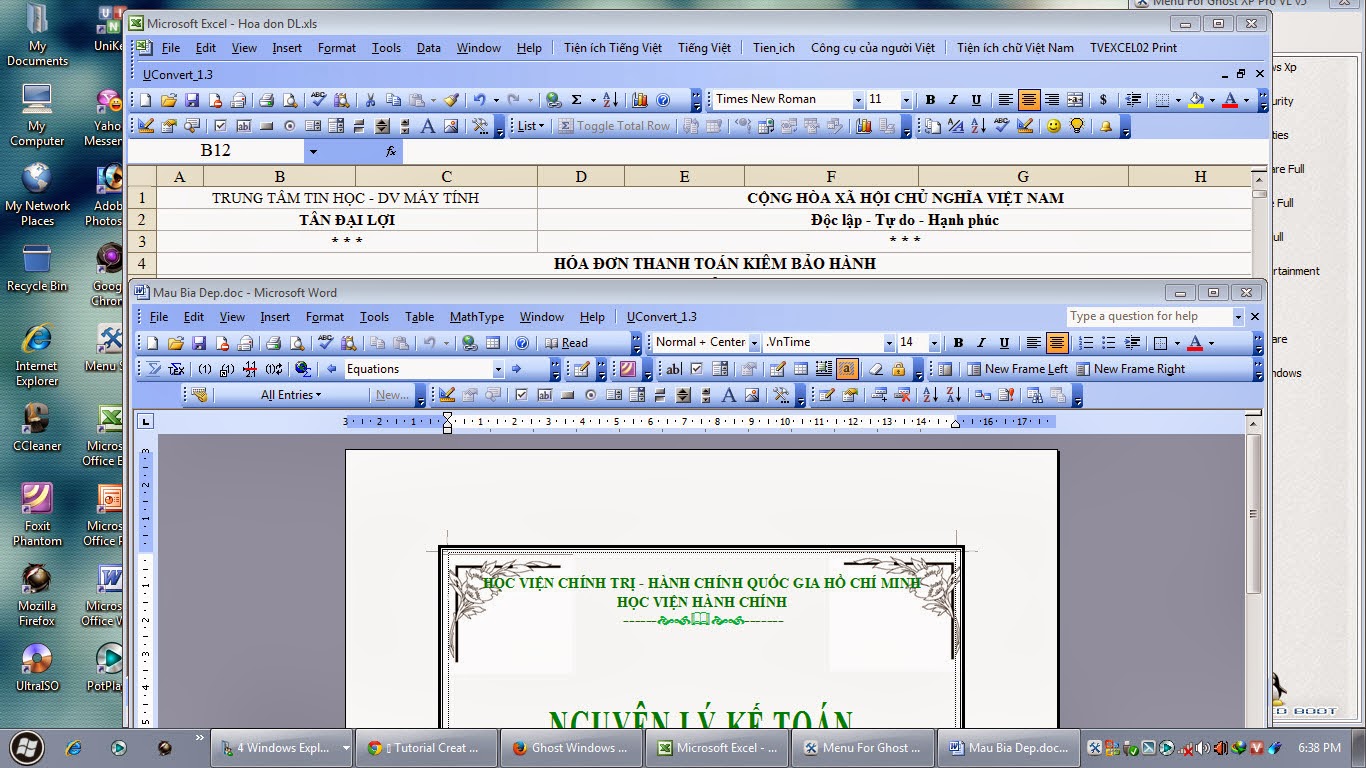
Task: Click the Read button in Word
Action: click(x=566, y=343)
